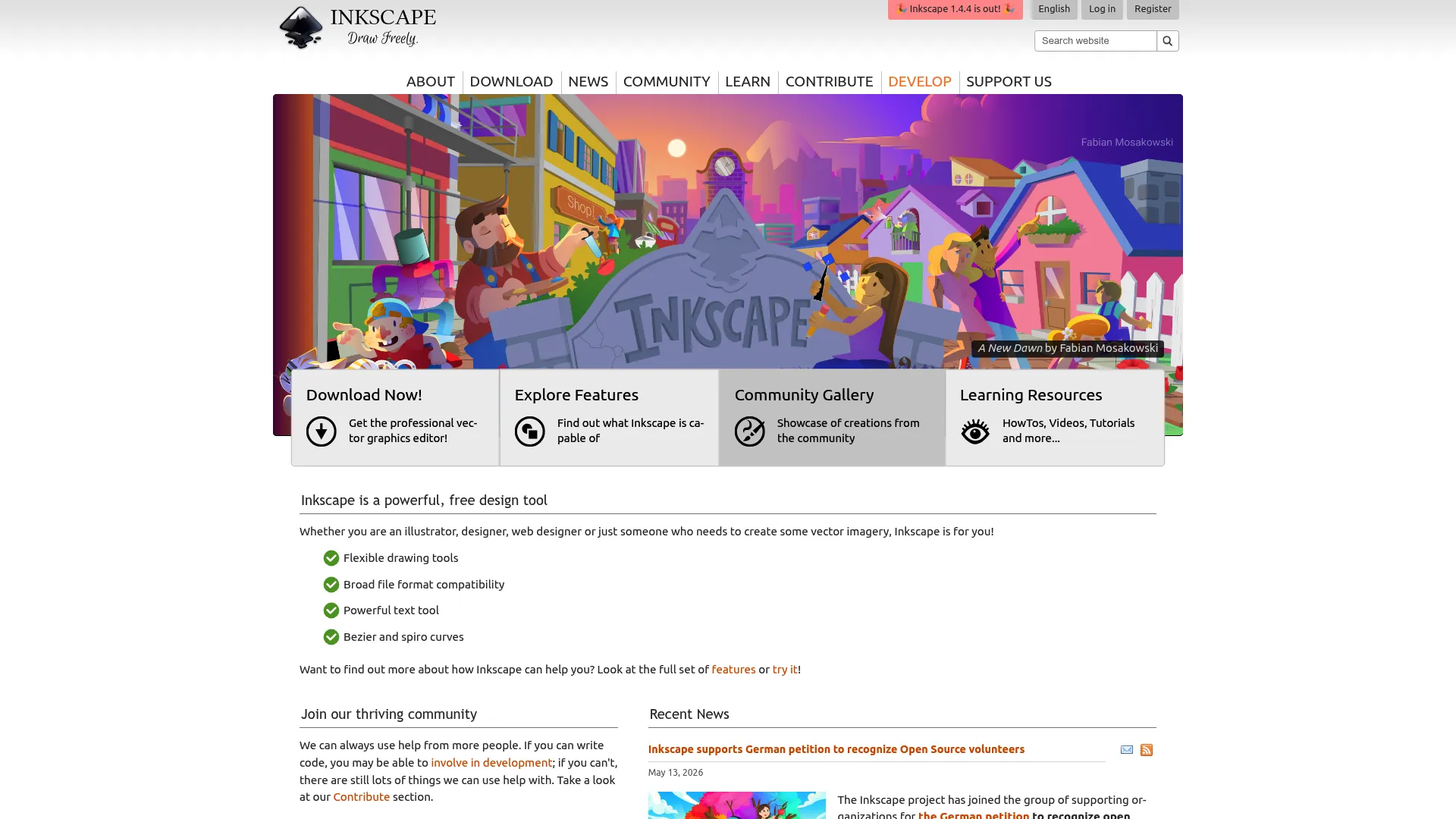The height and width of the screenshot is (819, 1456).
Task: Click the Explore Features heading
Action: click(x=576, y=395)
